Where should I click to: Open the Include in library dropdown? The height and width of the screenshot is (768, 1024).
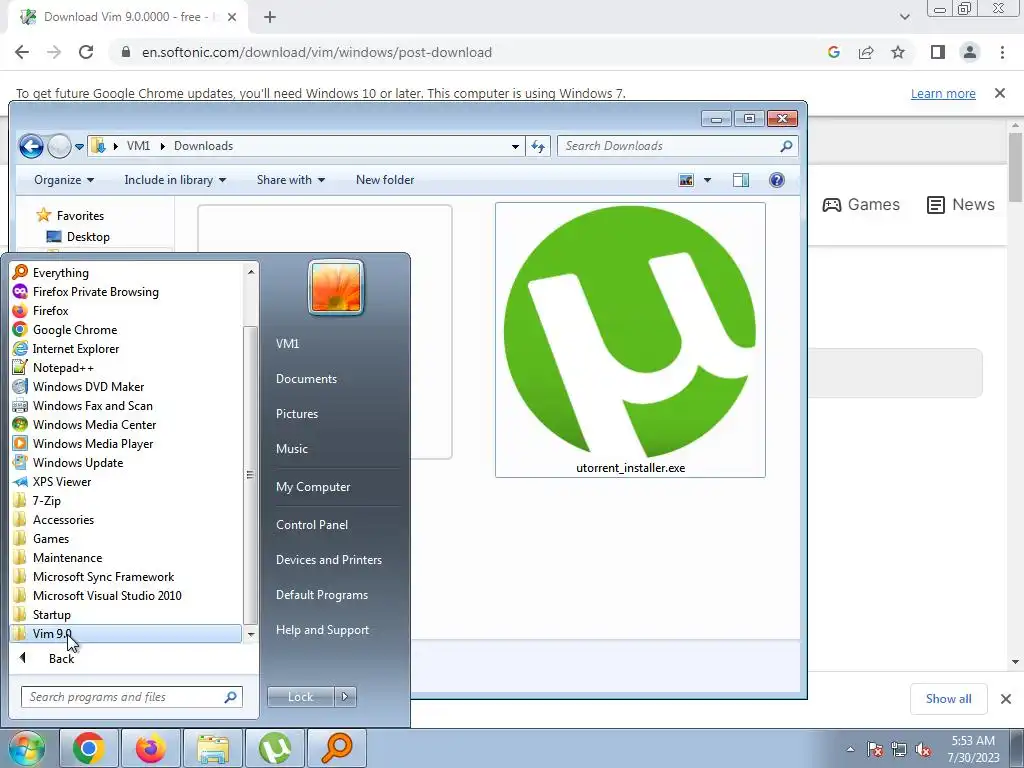(x=175, y=180)
